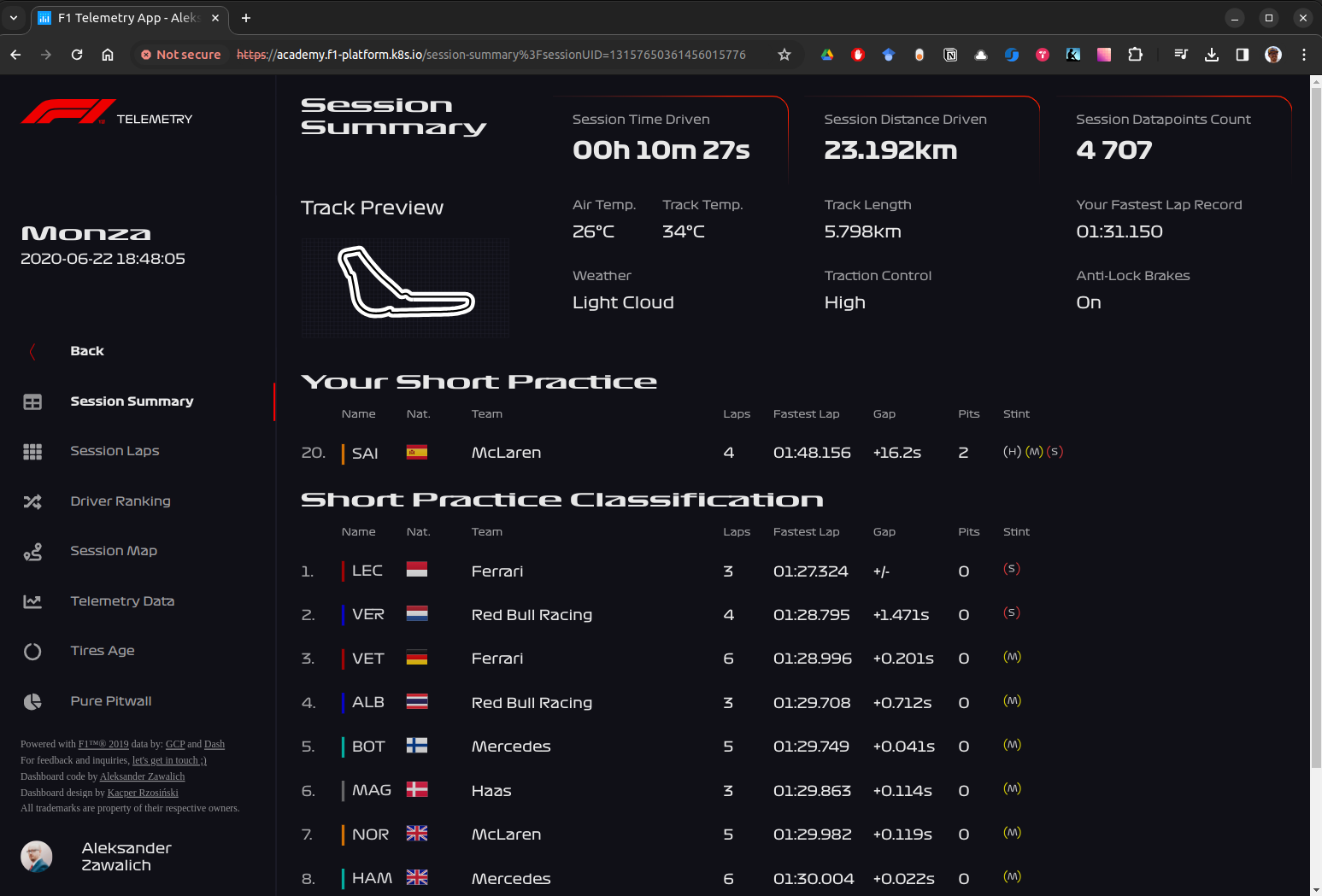Viewport: 1322px width, 896px height.
Task: Click the Not secure site badge
Action: 180,55
